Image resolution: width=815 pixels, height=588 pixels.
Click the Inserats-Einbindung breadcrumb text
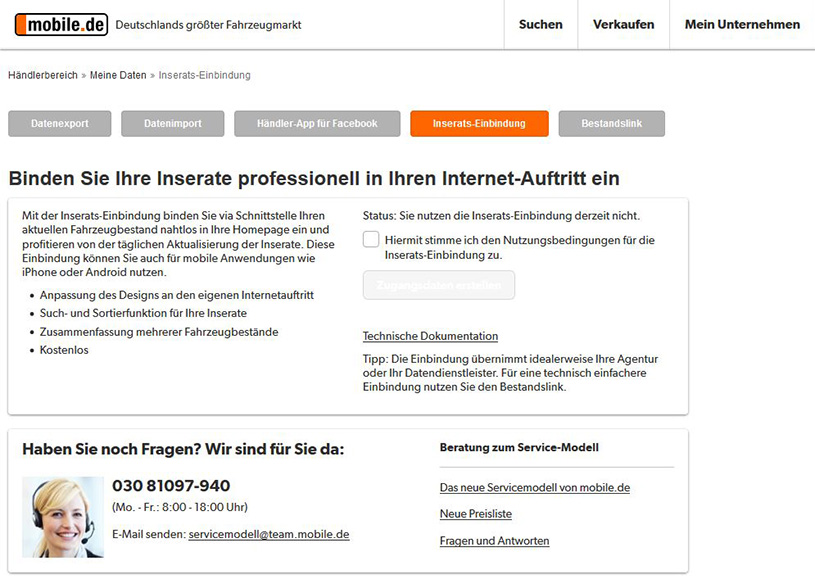[x=204, y=75]
